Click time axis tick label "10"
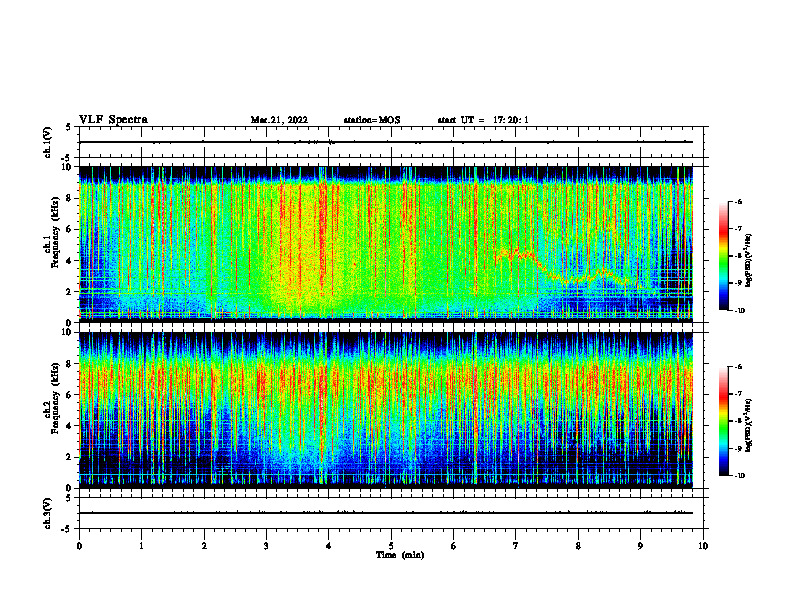 tap(703, 546)
